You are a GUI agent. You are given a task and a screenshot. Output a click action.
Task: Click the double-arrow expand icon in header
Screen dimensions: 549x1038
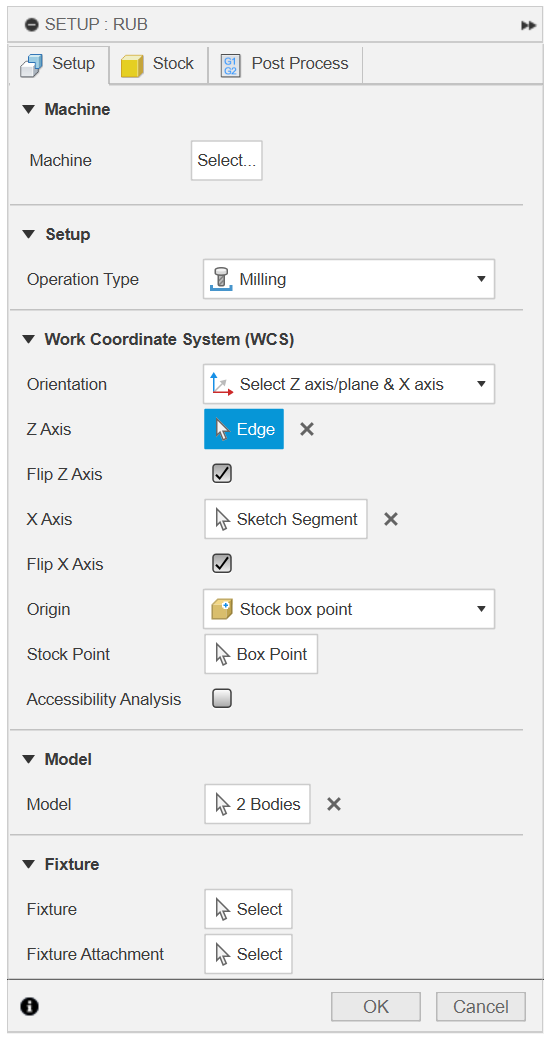click(x=528, y=25)
